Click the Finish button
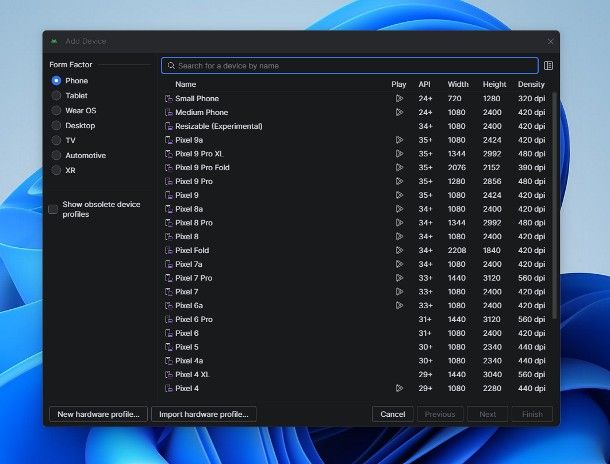Screen dimensions: 610x464 (532, 414)
